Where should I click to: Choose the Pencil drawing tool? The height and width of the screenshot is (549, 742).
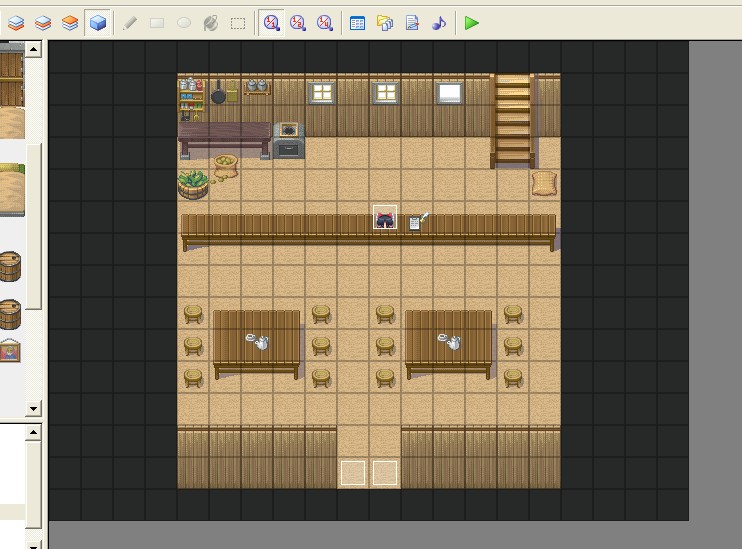130,23
